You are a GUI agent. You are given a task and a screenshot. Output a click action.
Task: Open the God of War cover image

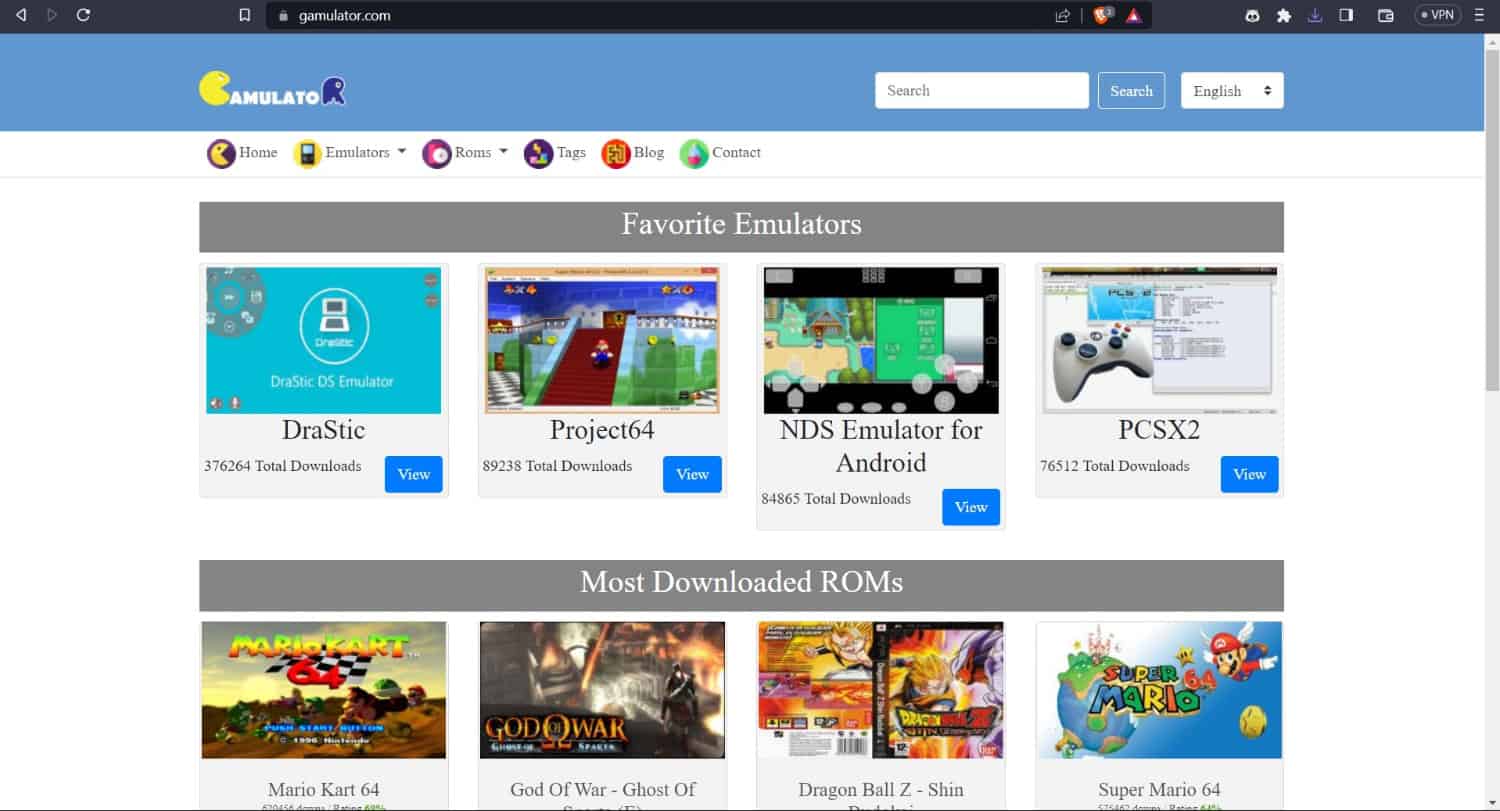point(602,690)
